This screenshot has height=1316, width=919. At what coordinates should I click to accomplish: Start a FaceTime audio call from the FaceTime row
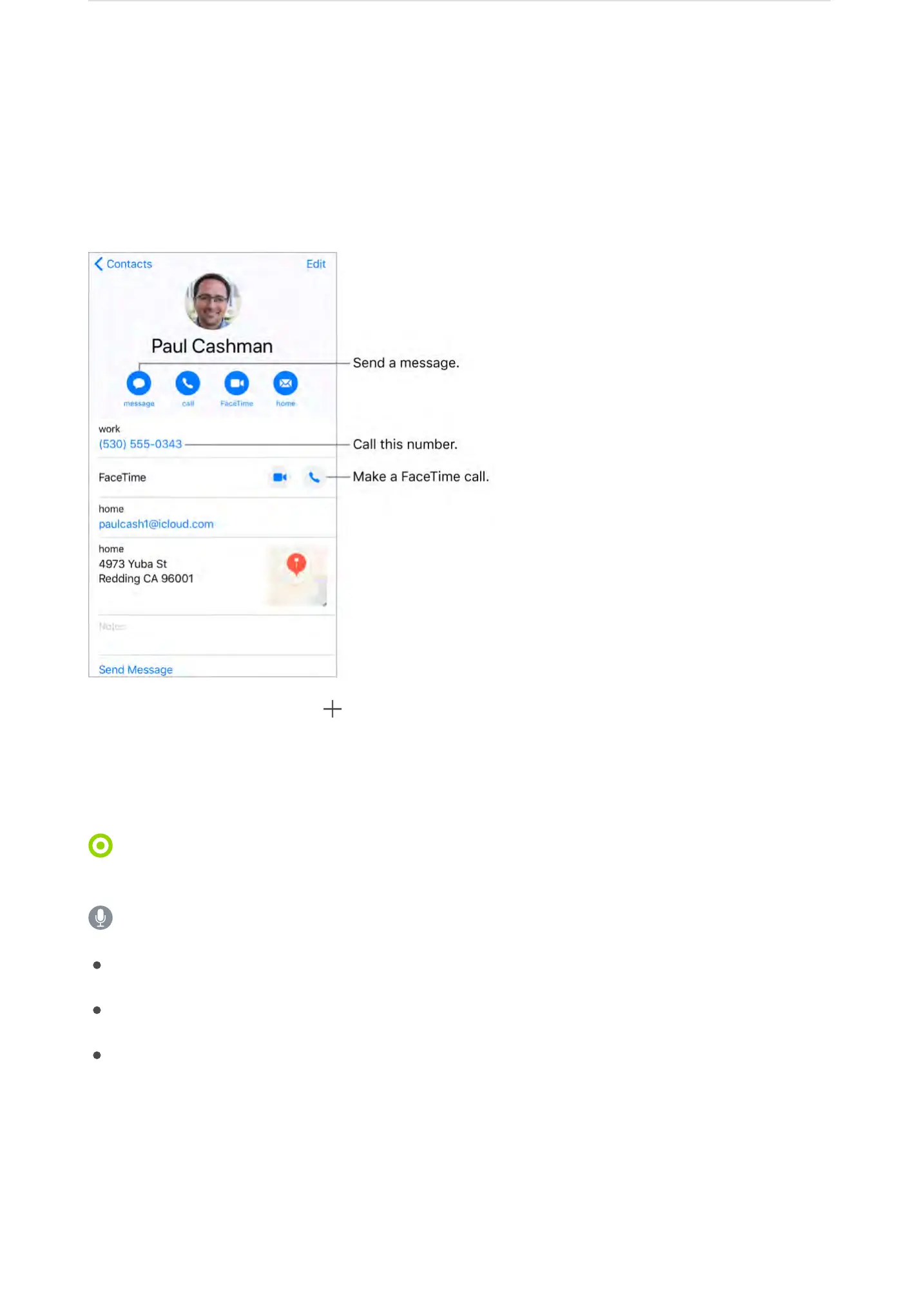(314, 478)
